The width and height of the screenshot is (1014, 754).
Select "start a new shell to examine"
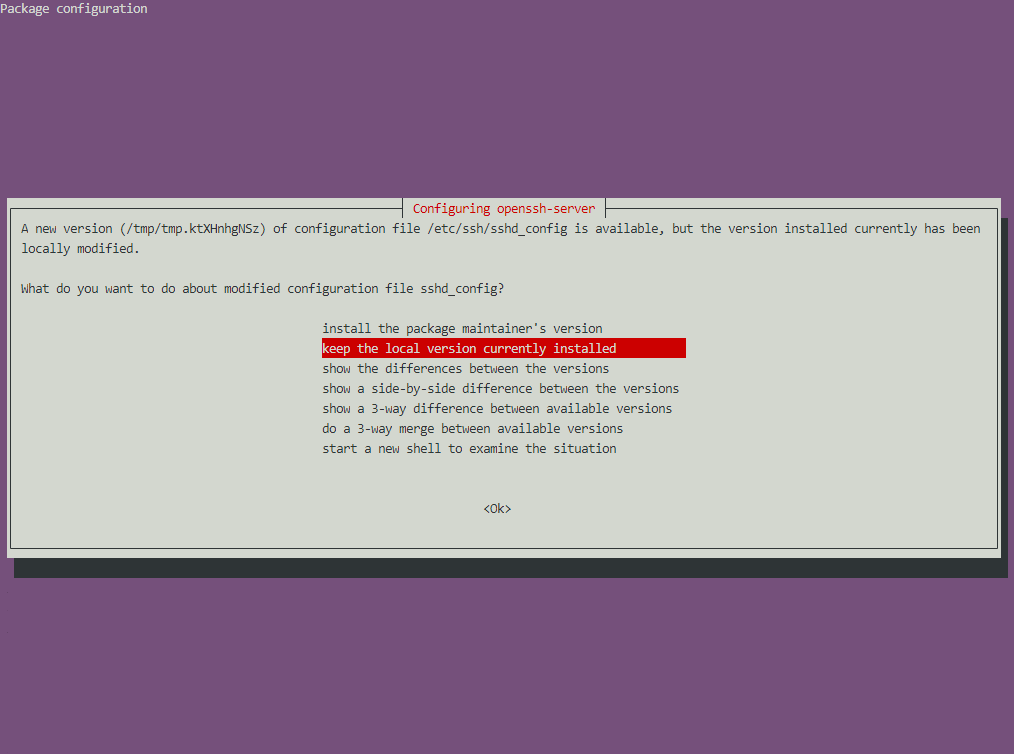coord(469,449)
